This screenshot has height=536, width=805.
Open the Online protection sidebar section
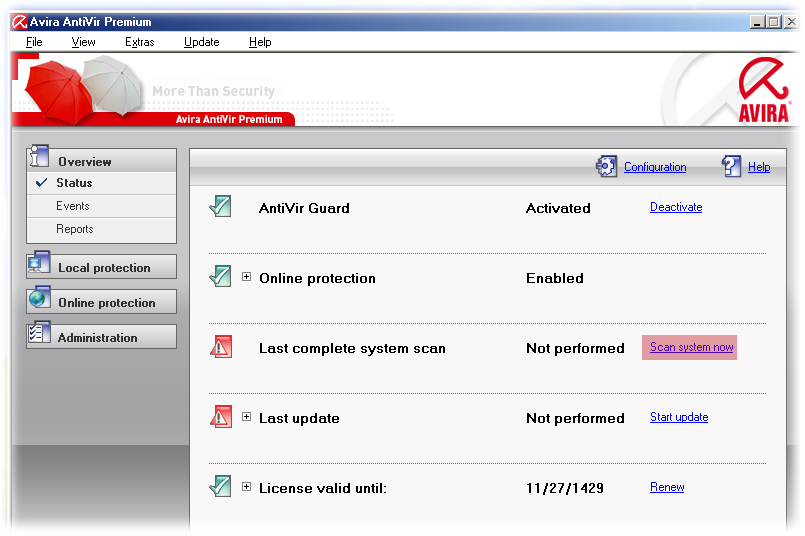tap(102, 302)
